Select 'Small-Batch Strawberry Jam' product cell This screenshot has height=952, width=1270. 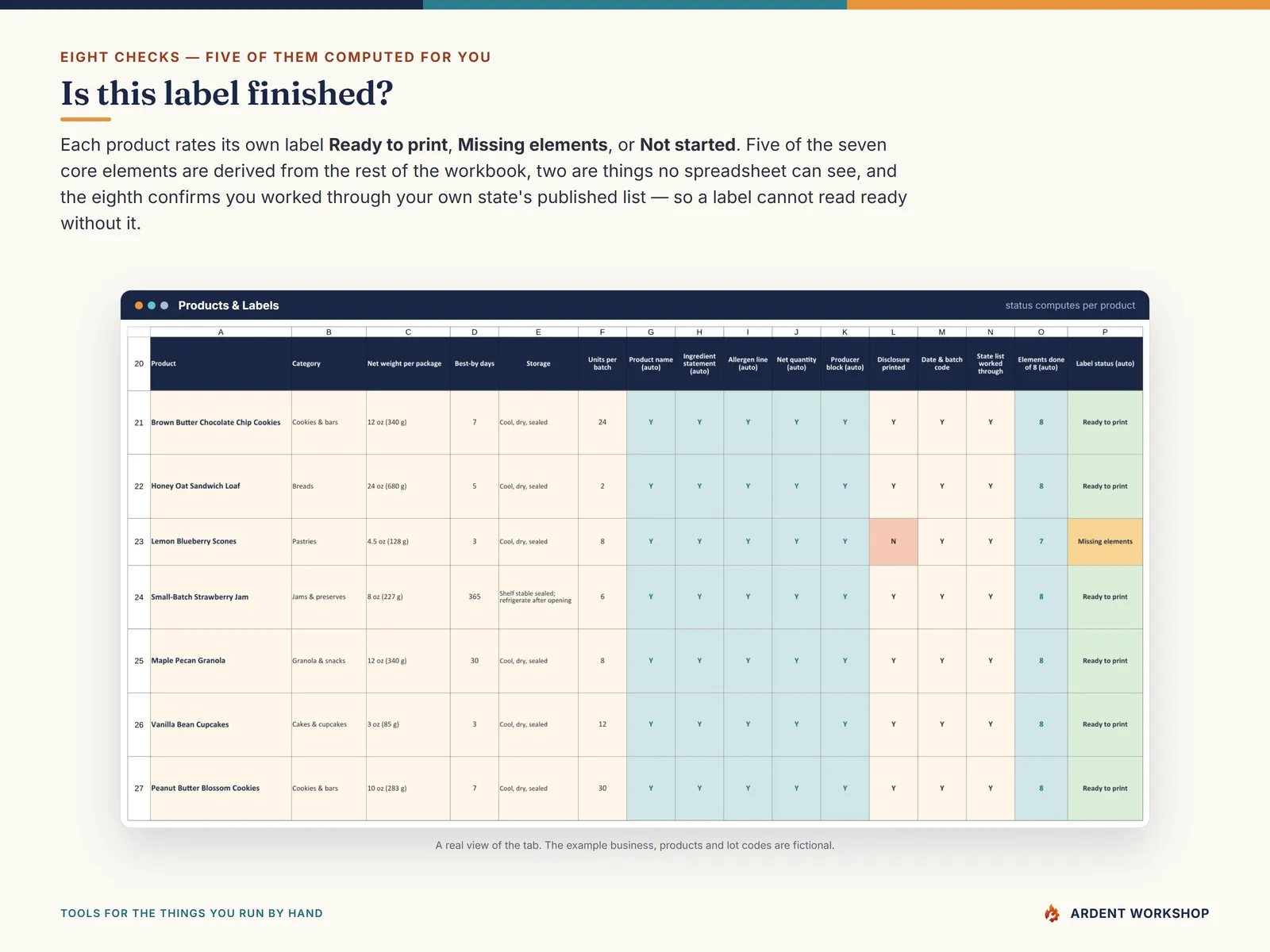pos(221,597)
